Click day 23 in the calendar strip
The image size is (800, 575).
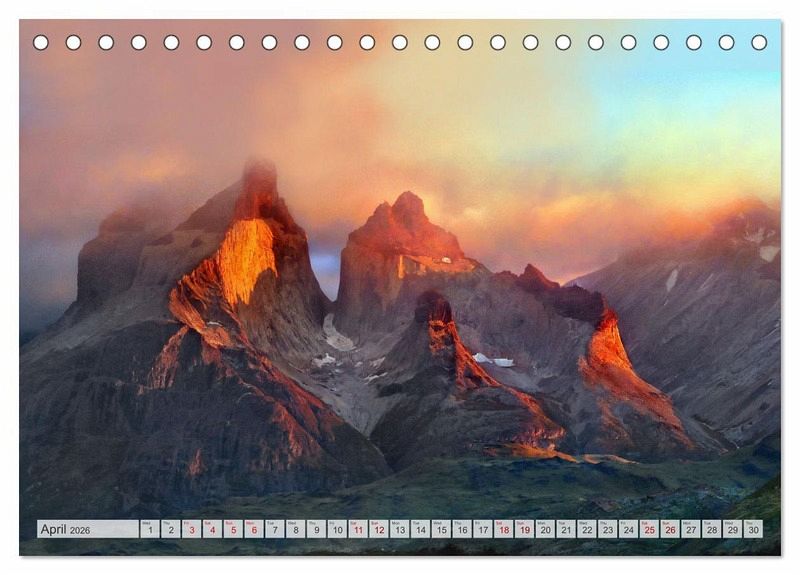[608, 529]
